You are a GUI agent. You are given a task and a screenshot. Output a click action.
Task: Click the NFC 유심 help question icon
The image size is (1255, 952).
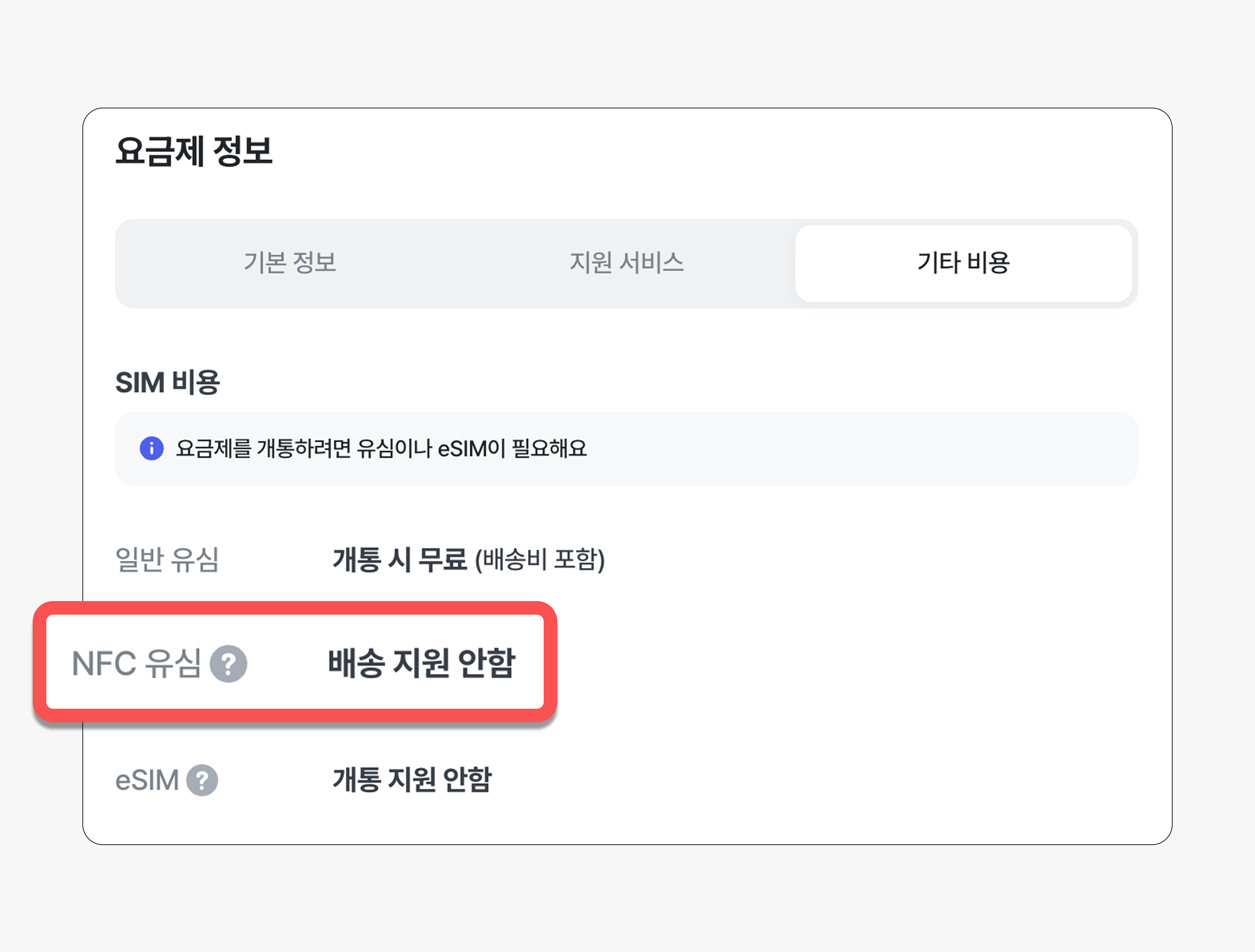point(228,664)
